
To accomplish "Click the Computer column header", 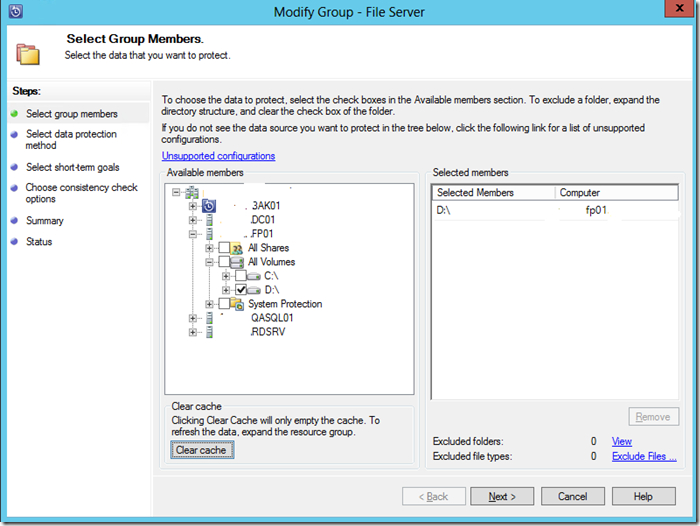I will click(617, 192).
